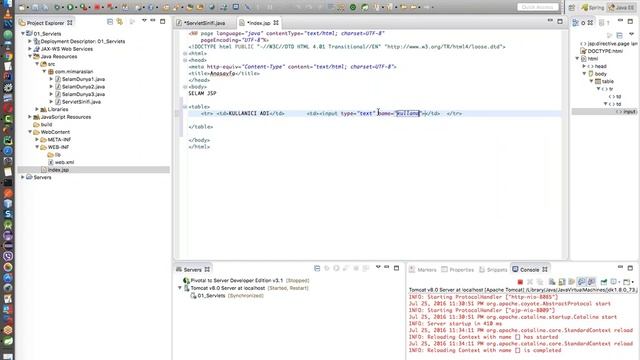Collapse the 01_Servlets project node
640x360 pixels.
[23, 33]
